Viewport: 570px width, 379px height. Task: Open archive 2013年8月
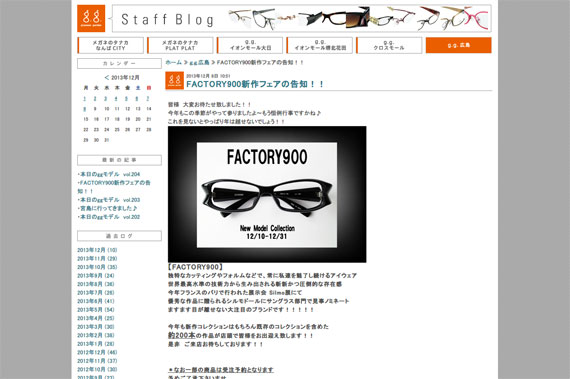click(x=96, y=284)
